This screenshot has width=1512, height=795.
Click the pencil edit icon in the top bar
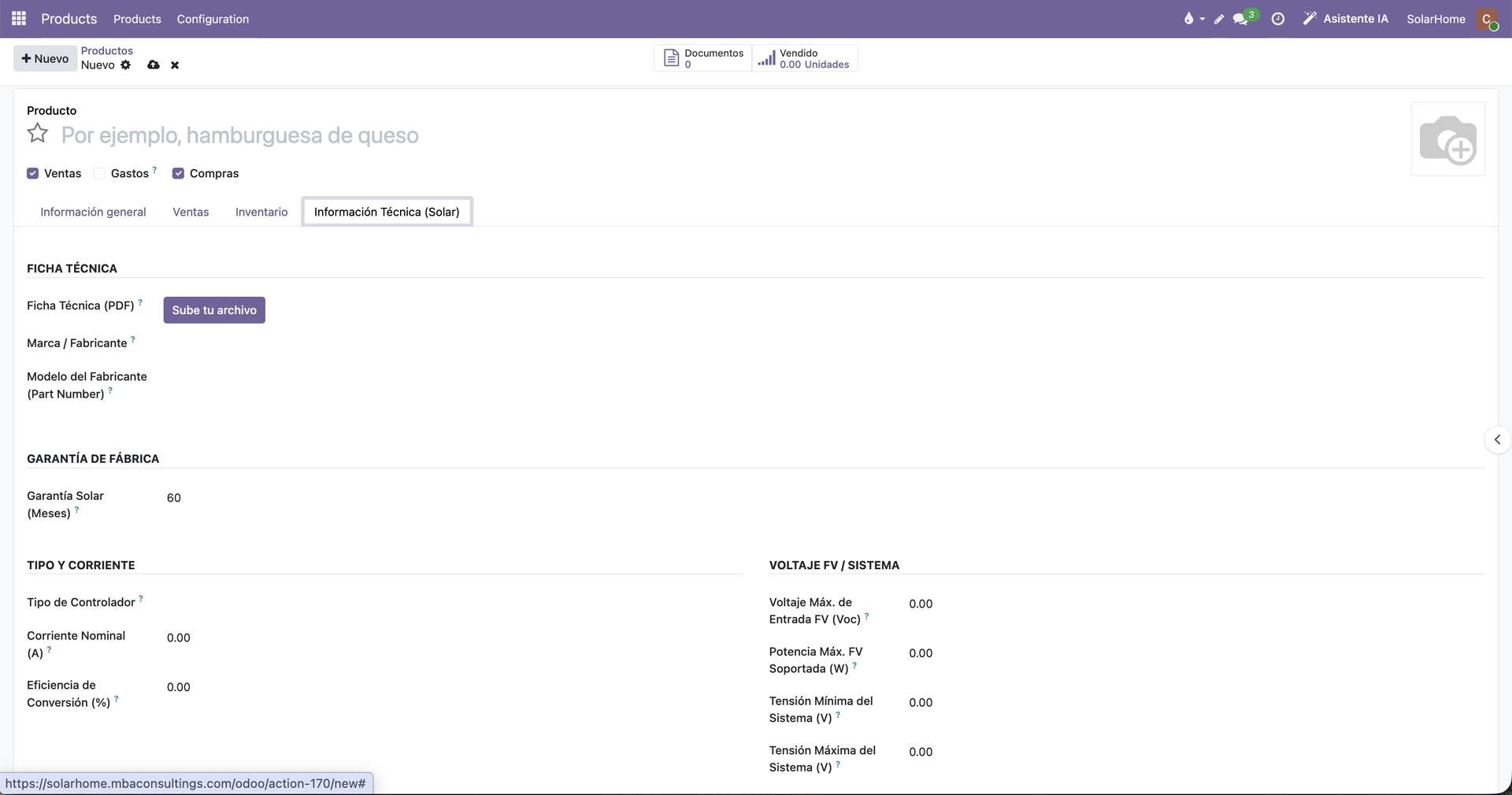(x=1219, y=19)
